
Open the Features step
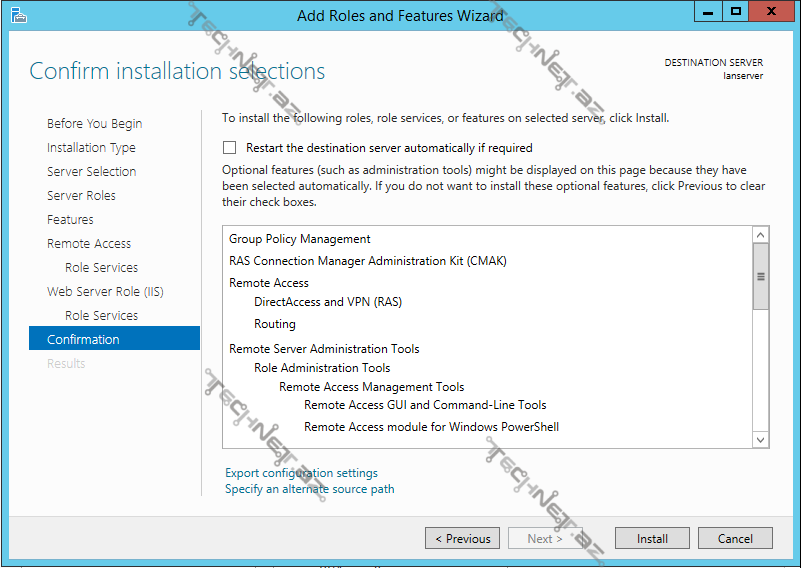pyautogui.click(x=70, y=220)
